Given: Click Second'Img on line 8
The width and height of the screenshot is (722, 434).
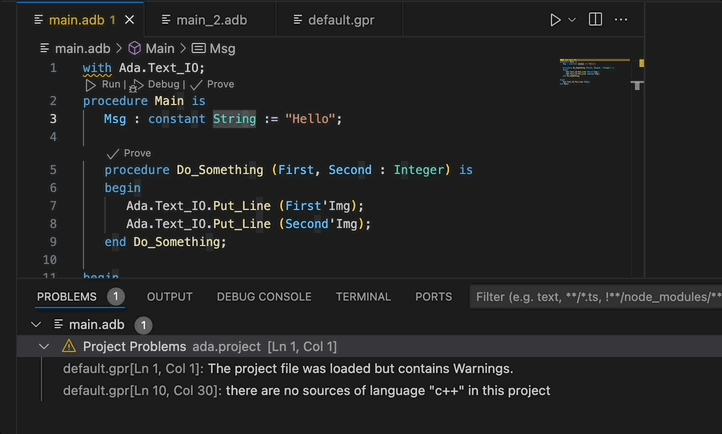Looking at the screenshot, I should 321,224.
